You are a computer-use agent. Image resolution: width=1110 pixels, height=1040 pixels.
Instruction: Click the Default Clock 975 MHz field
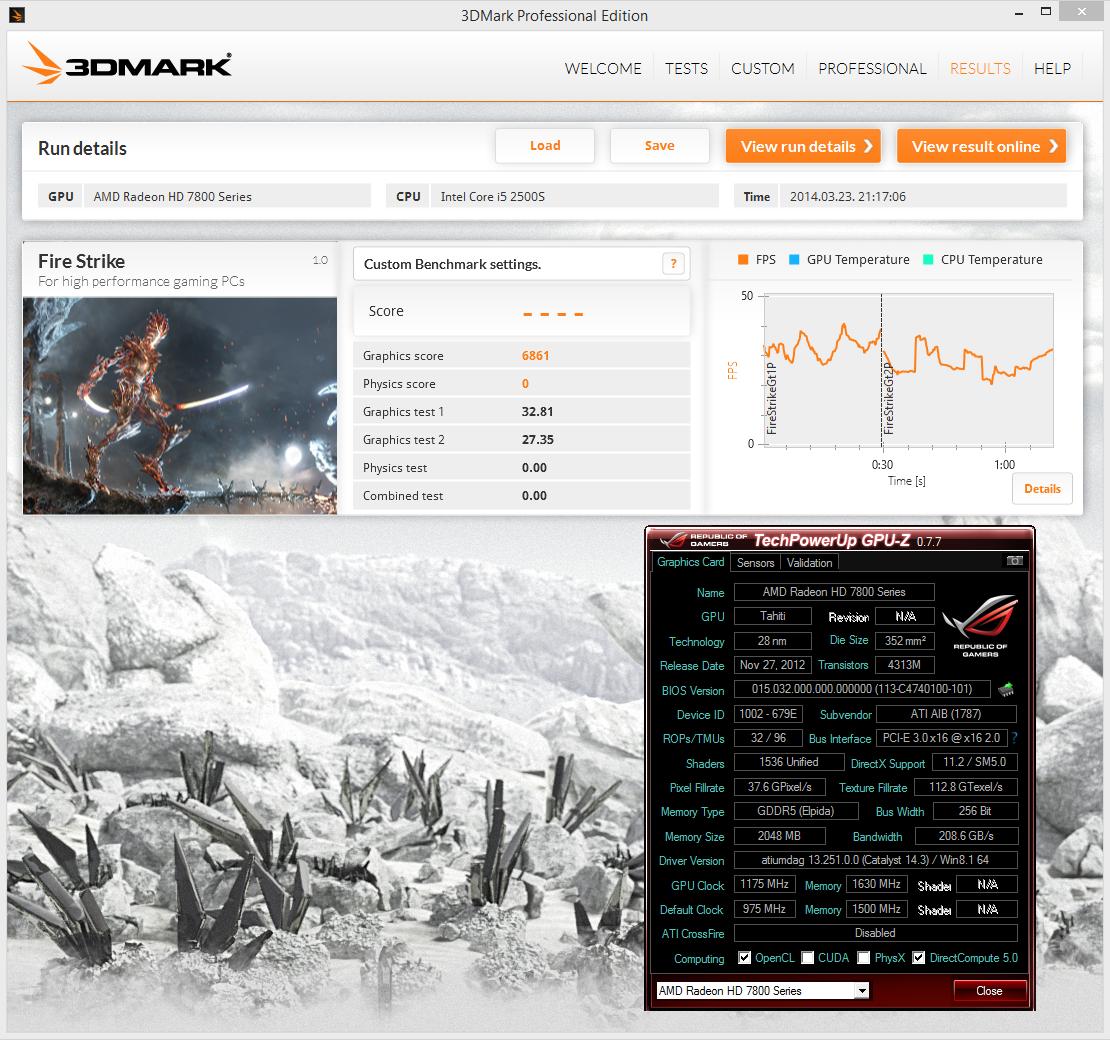point(765,909)
